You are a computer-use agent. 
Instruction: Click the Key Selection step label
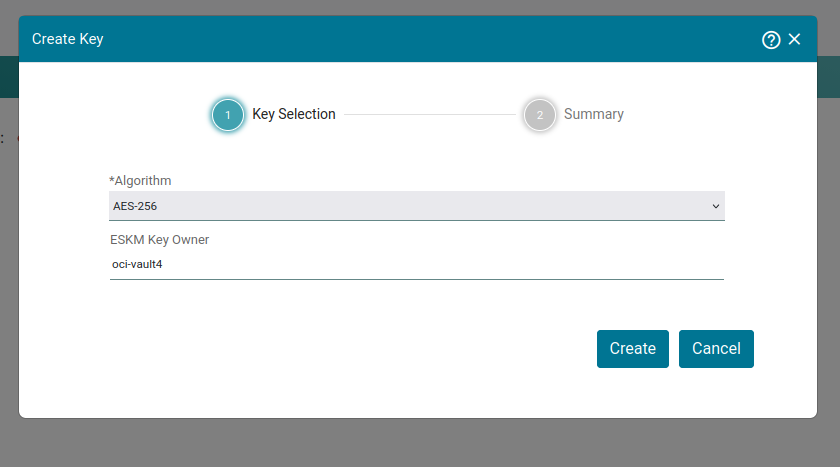(294, 114)
